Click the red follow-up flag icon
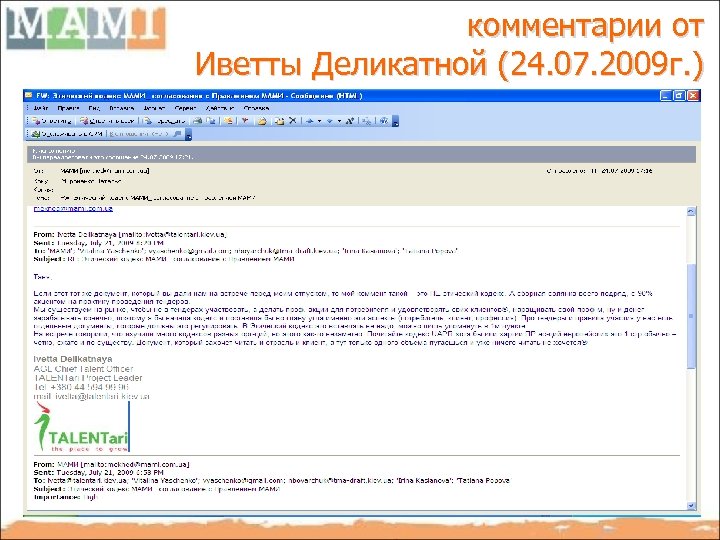The height and width of the screenshot is (540, 720). point(245,121)
